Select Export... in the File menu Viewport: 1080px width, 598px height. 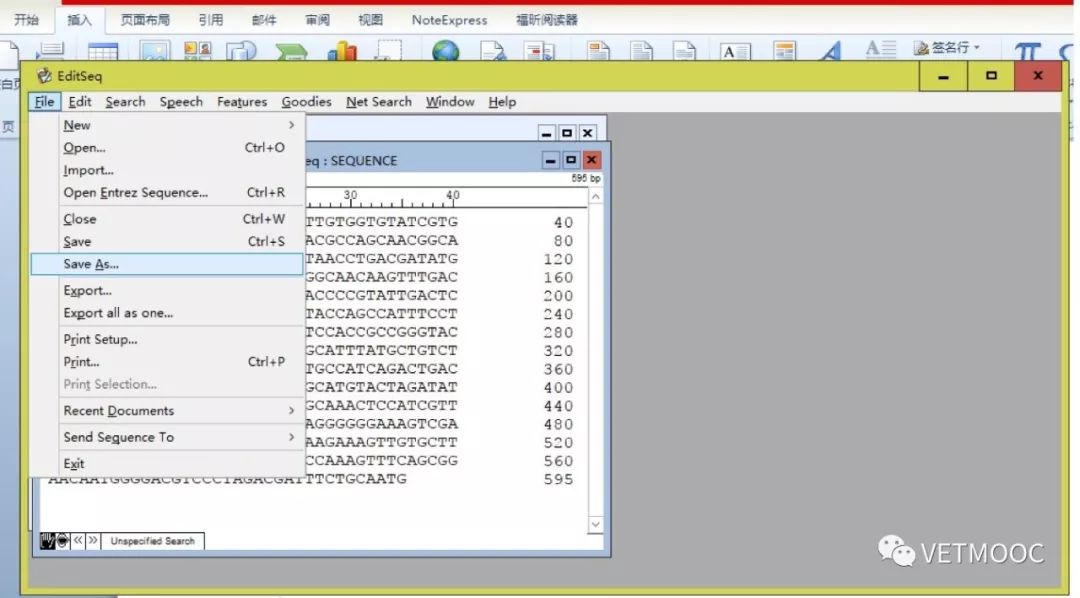[x=167, y=291]
